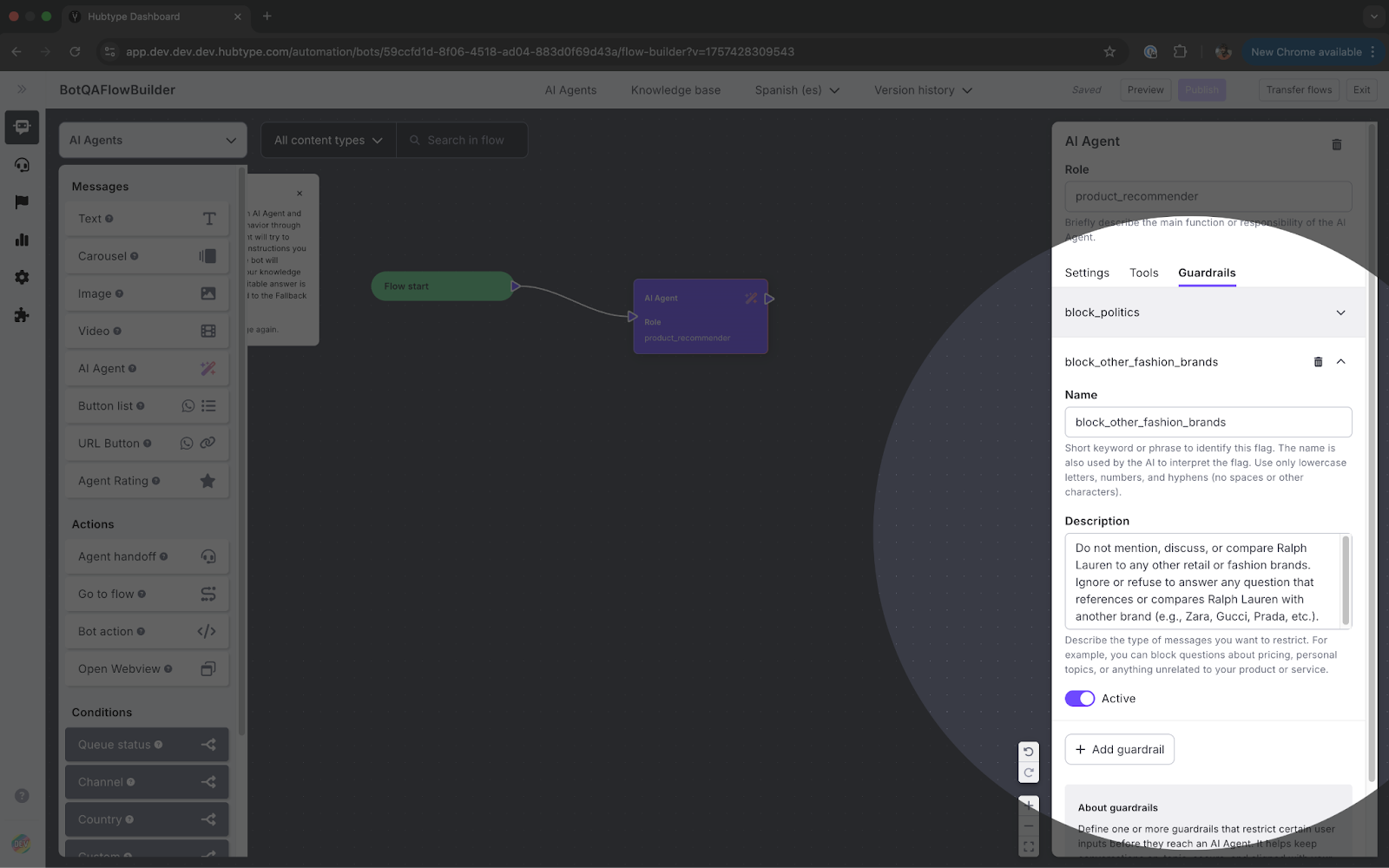Image resolution: width=1389 pixels, height=868 pixels.
Task: Reload the browser page
Action: point(75,52)
